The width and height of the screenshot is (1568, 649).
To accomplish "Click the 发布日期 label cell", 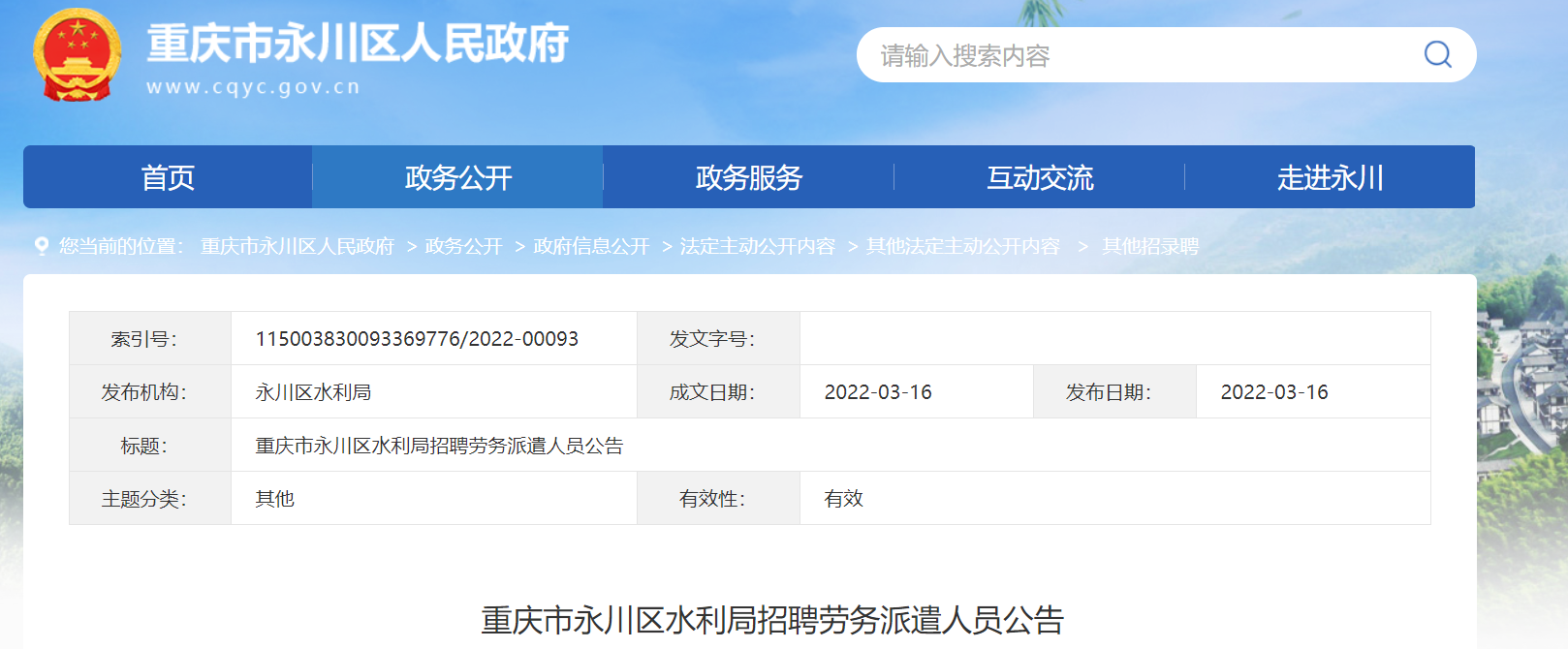I will [1114, 391].
